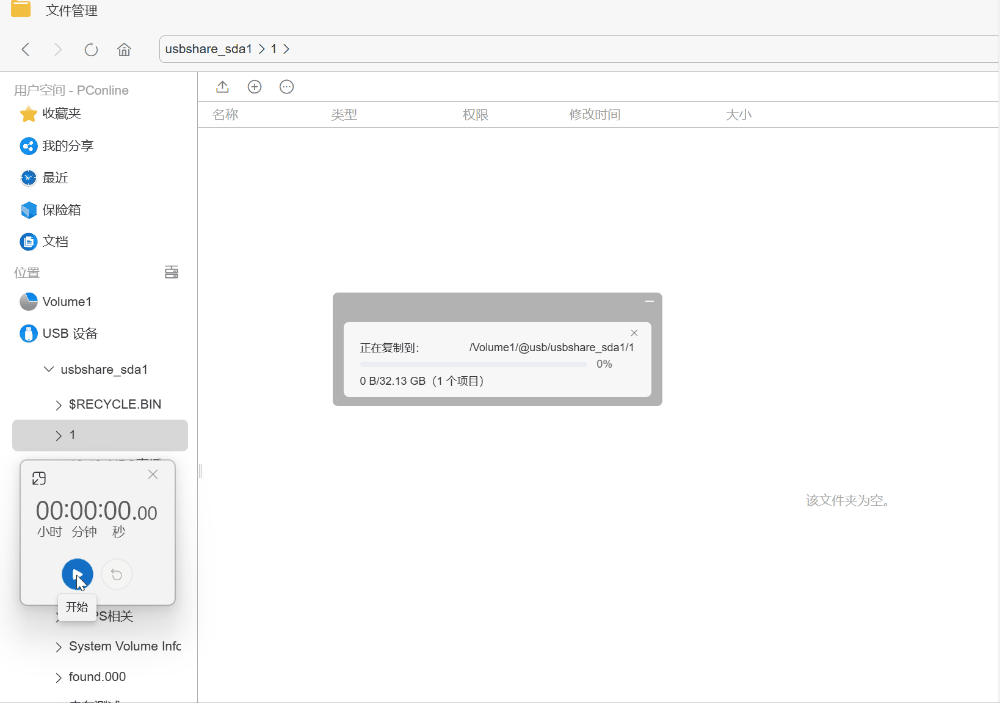Click the upload icon in toolbar
This screenshot has width=1000, height=703.
tap(222, 87)
